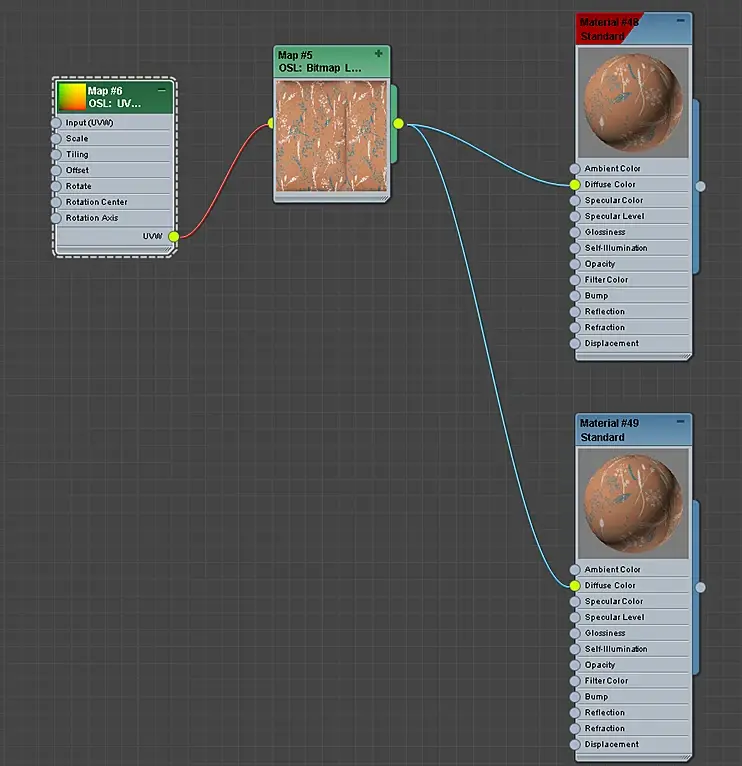This screenshot has height=766, width=742.
Task: Click Ambient Color socket on Material #49
Action: click(575, 570)
